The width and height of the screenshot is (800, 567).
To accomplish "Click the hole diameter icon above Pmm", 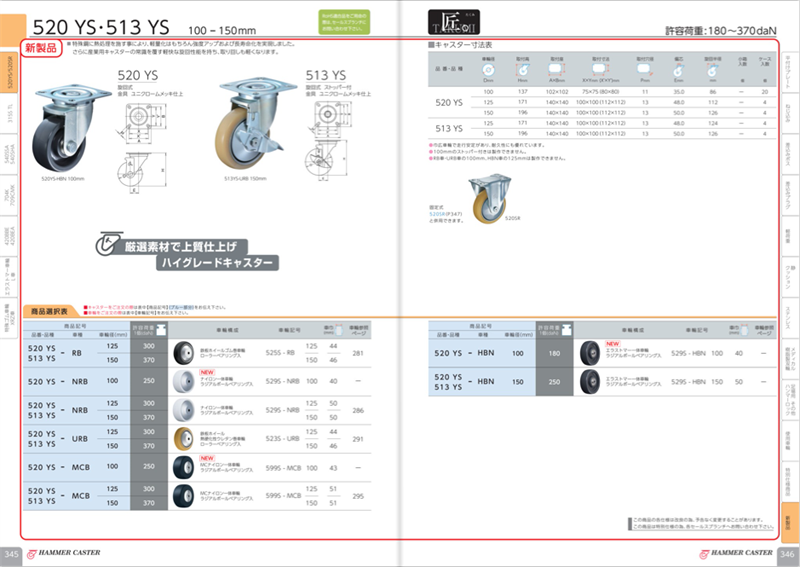I will click(644, 69).
